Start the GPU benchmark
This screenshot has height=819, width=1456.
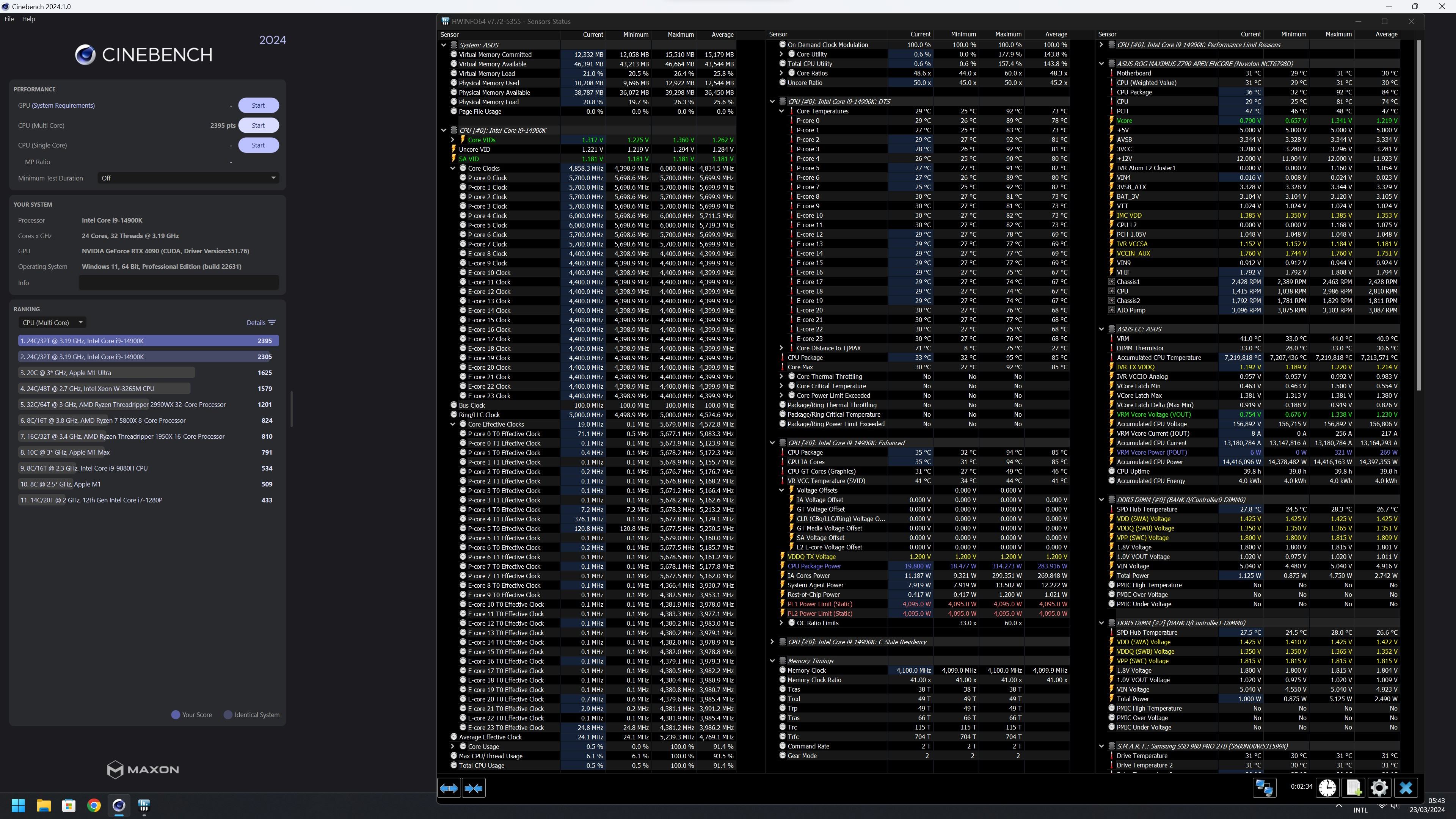coord(258,106)
